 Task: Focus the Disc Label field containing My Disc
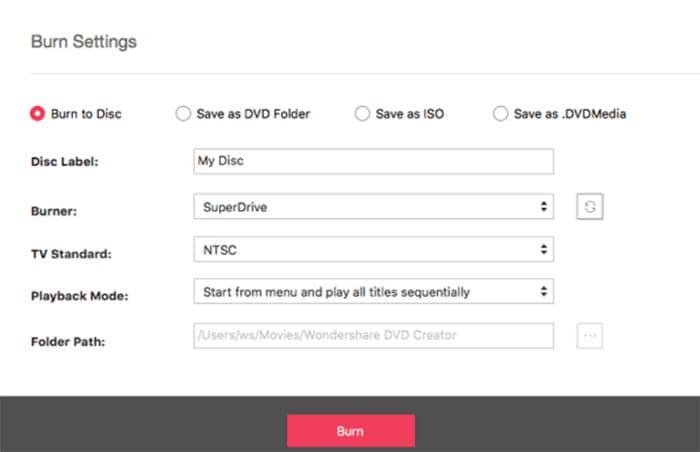(x=374, y=161)
